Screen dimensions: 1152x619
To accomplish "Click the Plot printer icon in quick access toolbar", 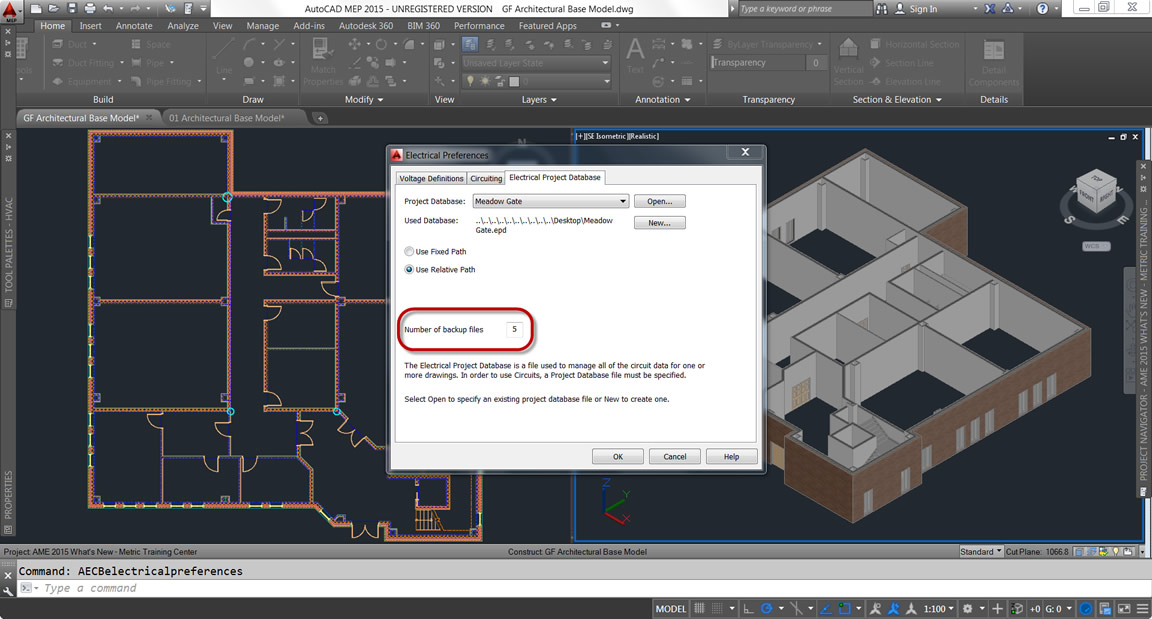I will point(90,9).
